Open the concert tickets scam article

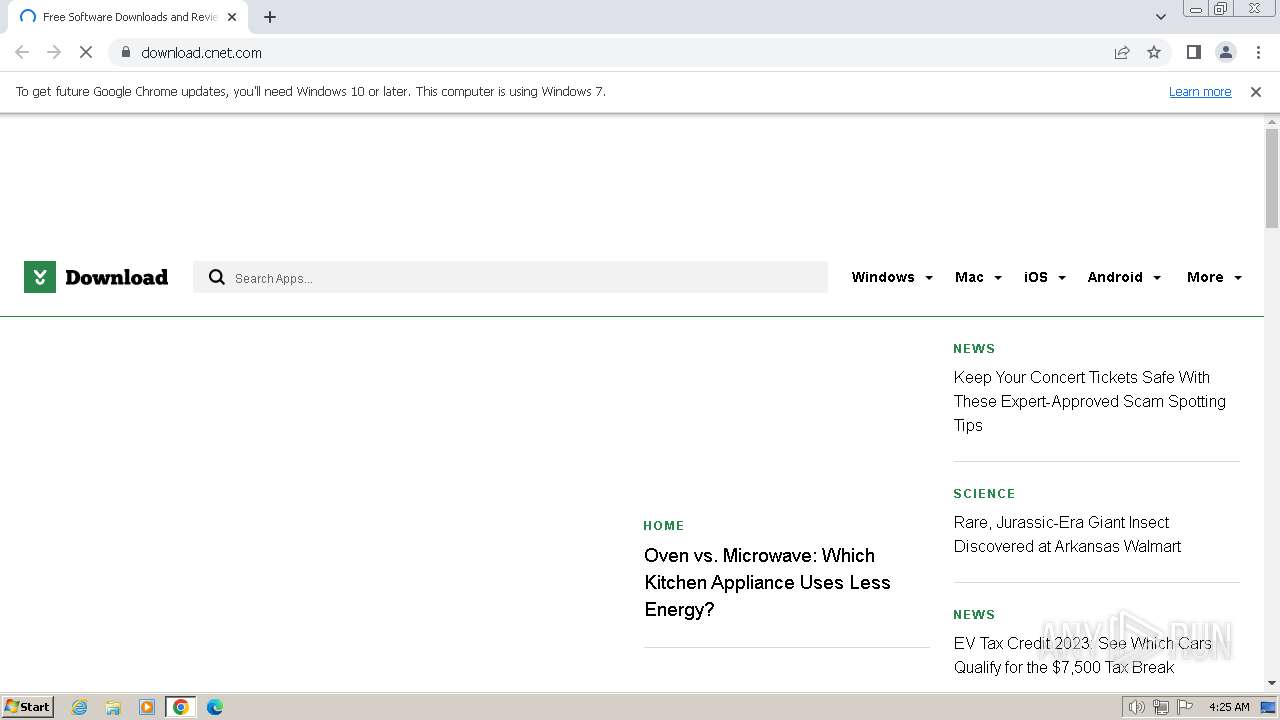coord(1089,401)
